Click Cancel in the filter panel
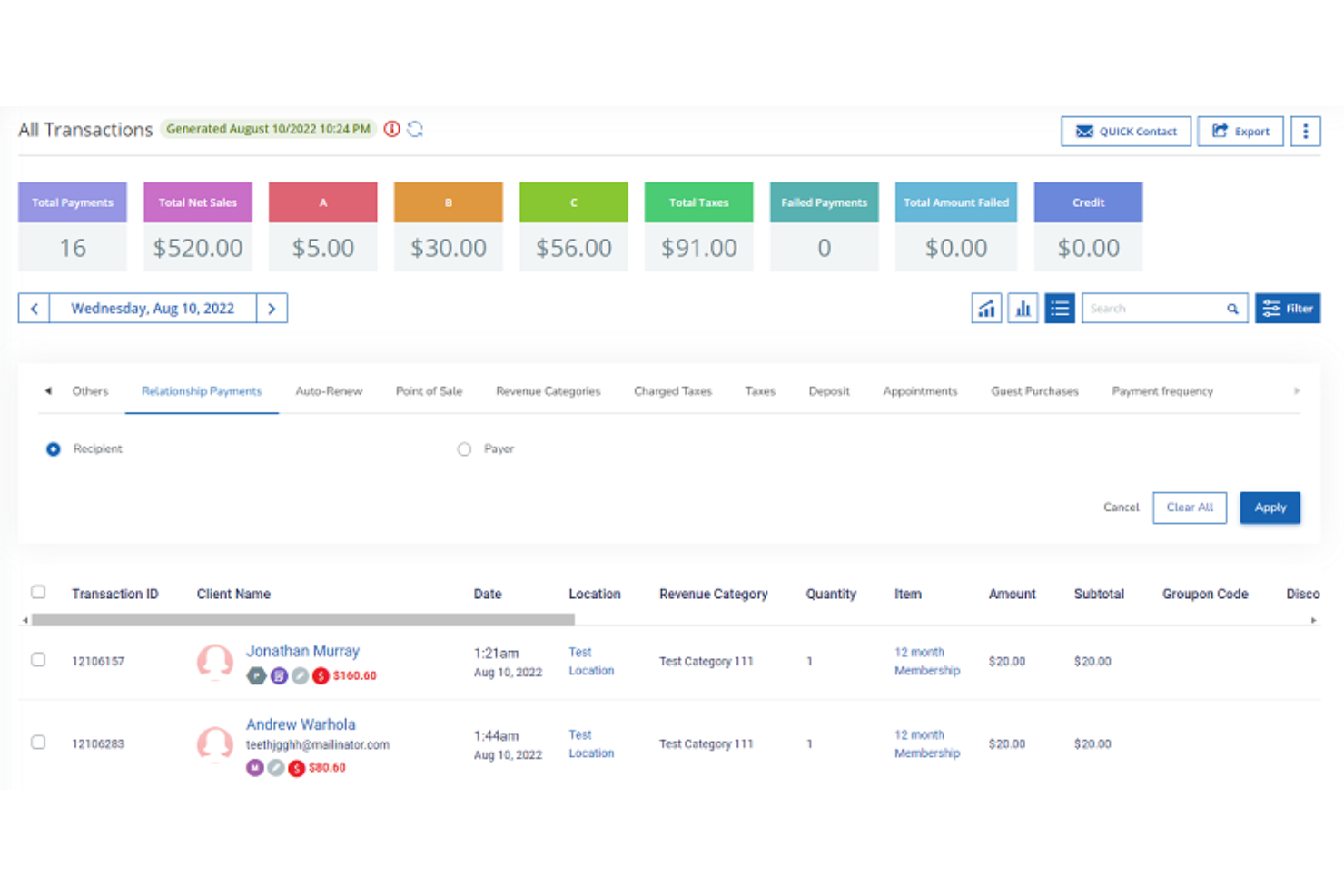This screenshot has width=1344, height=896. click(1121, 507)
